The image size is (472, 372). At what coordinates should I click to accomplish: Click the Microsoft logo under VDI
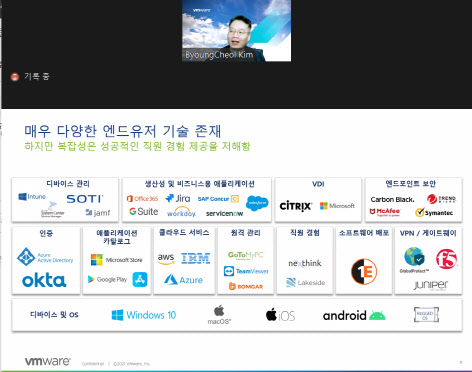pos(337,206)
